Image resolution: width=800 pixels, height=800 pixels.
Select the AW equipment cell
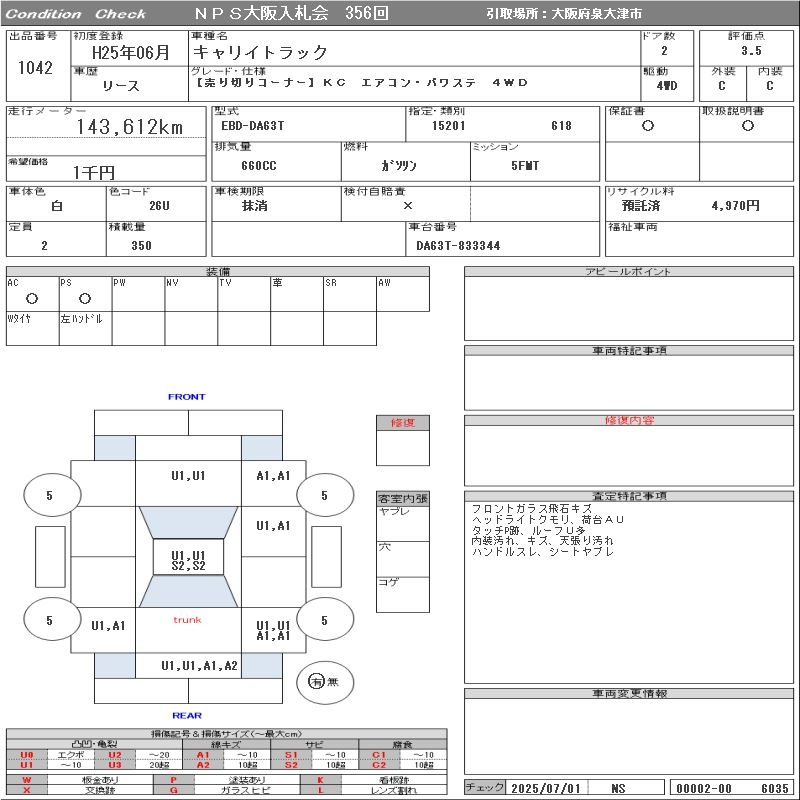tap(403, 294)
